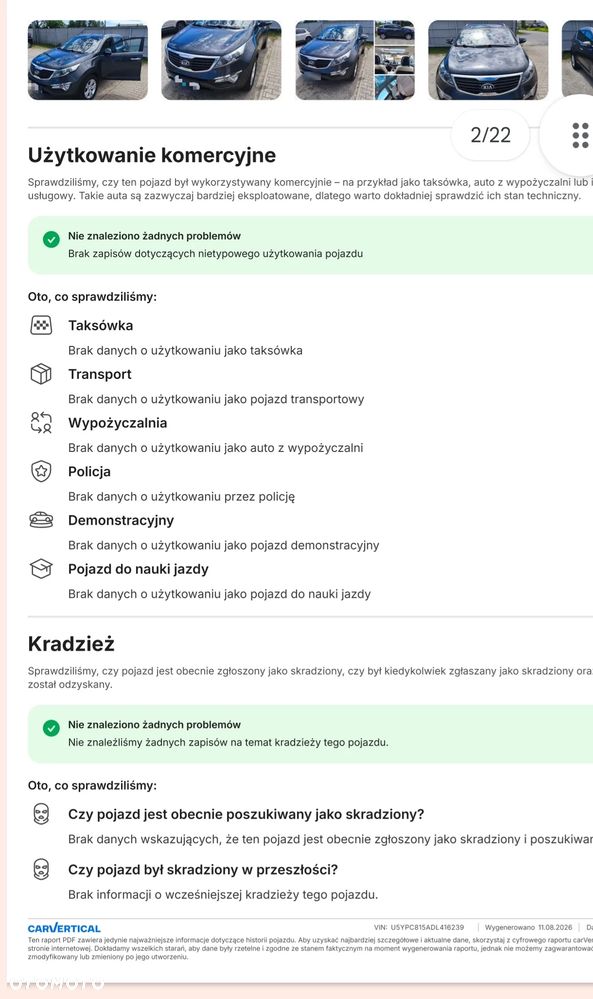Click the thief mask icon for currently wanted question

pyautogui.click(x=41, y=814)
